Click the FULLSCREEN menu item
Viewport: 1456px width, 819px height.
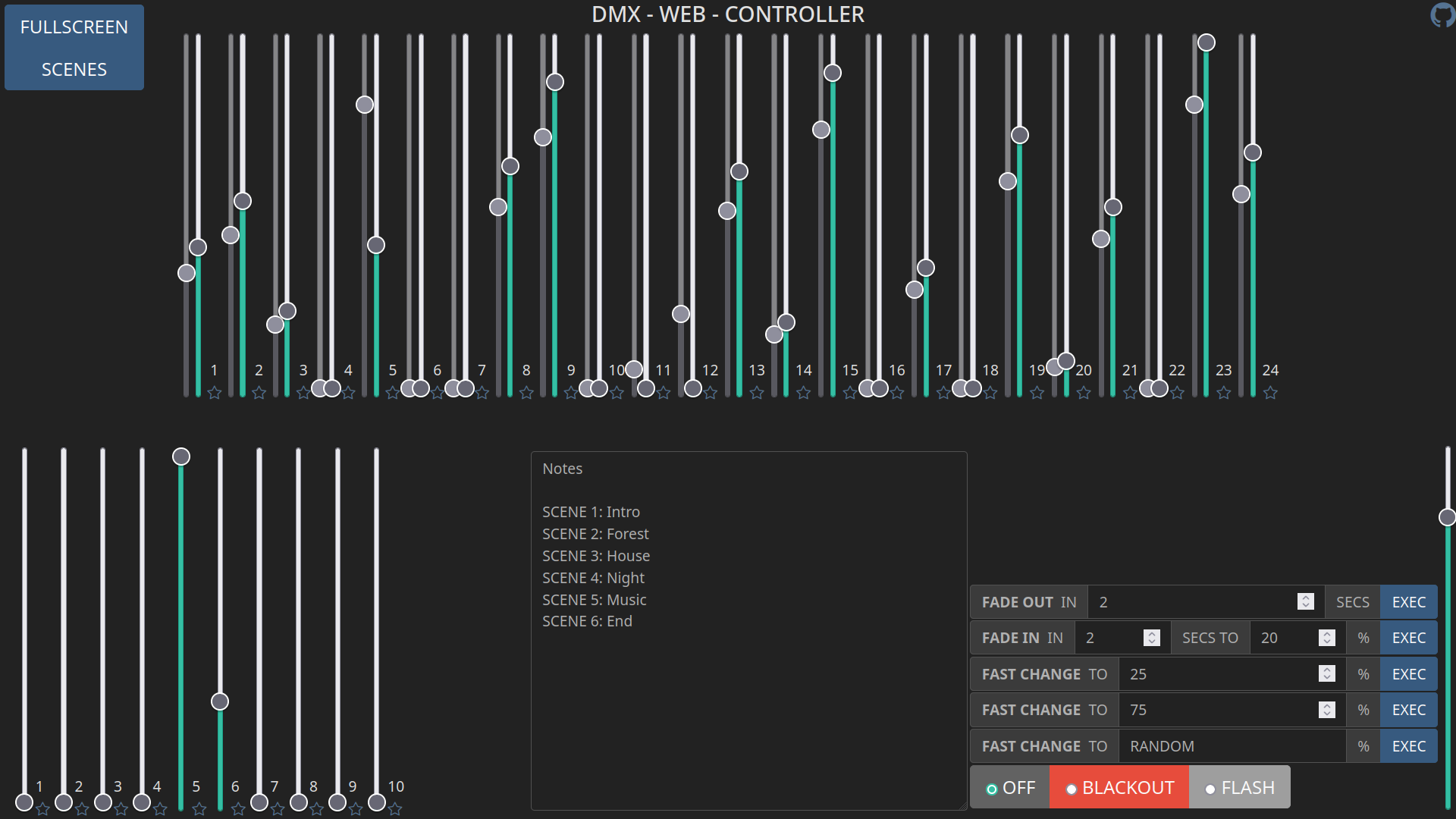(74, 27)
